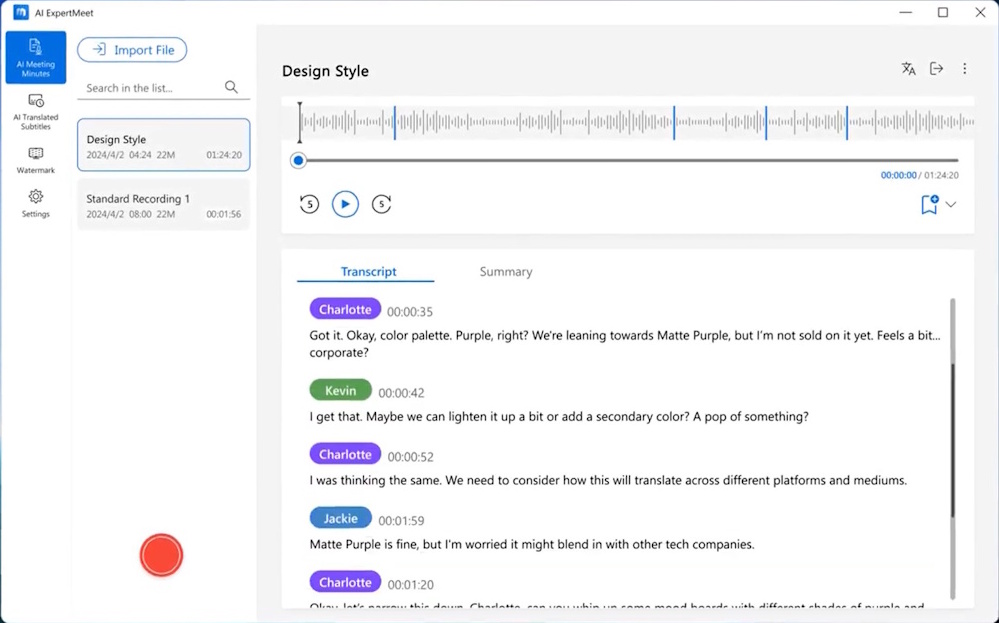Viewport: 999px width, 623px height.
Task: Play the Design Style recording
Action: point(345,204)
